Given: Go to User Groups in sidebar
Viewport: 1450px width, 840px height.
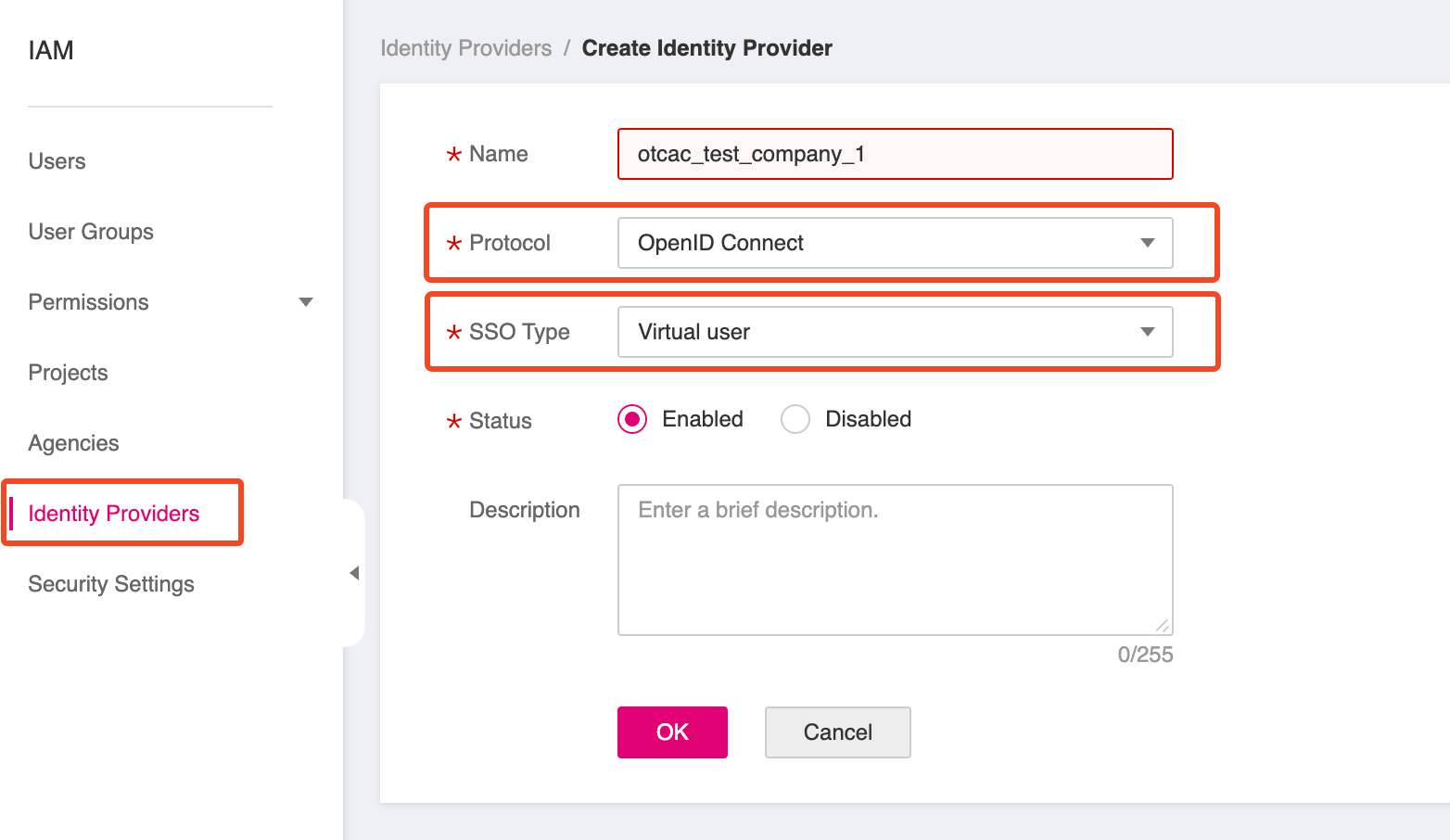Looking at the screenshot, I should 91,232.
